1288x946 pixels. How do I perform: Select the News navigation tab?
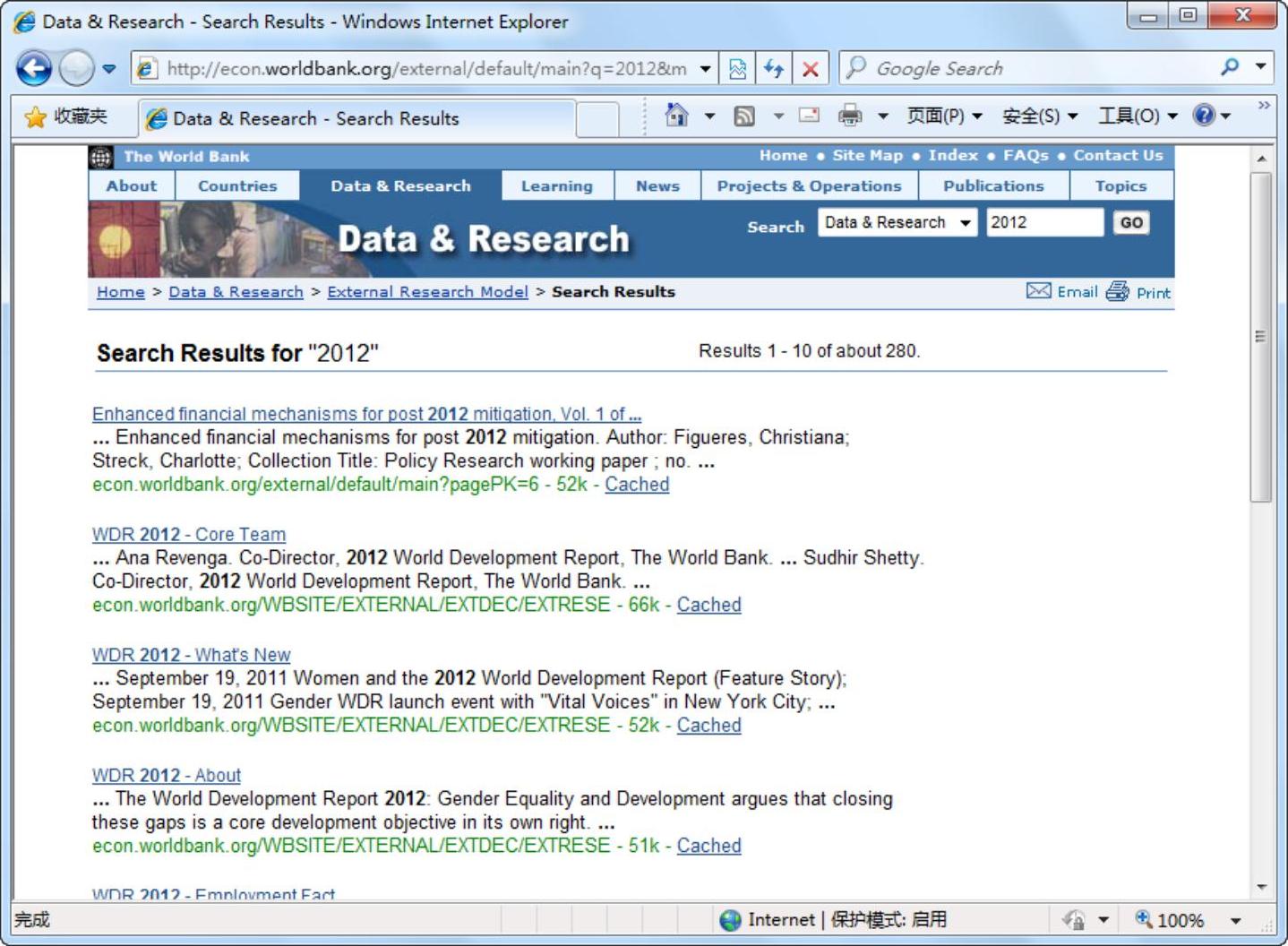point(657,185)
